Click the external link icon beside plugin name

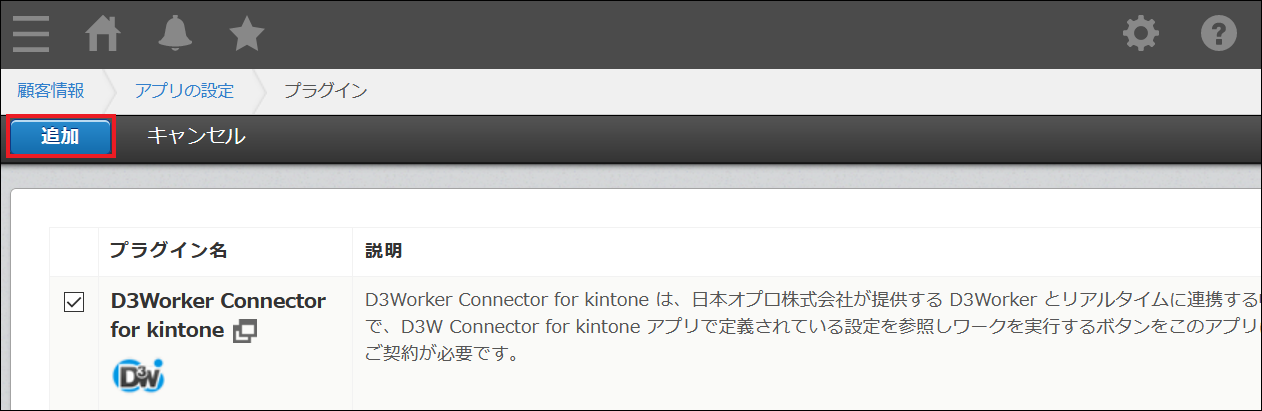click(244, 331)
